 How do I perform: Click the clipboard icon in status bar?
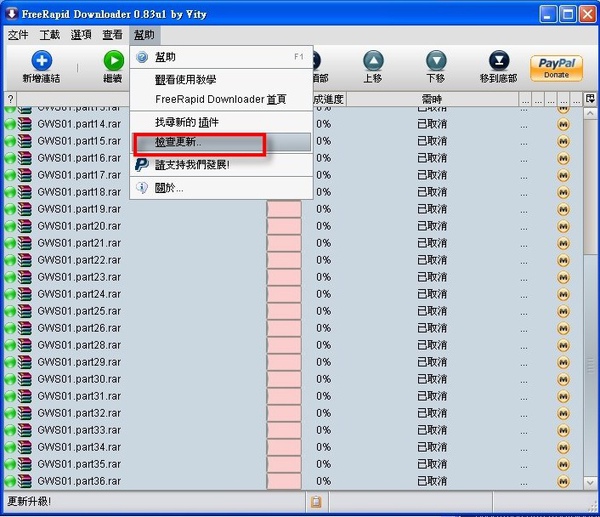coord(316,501)
